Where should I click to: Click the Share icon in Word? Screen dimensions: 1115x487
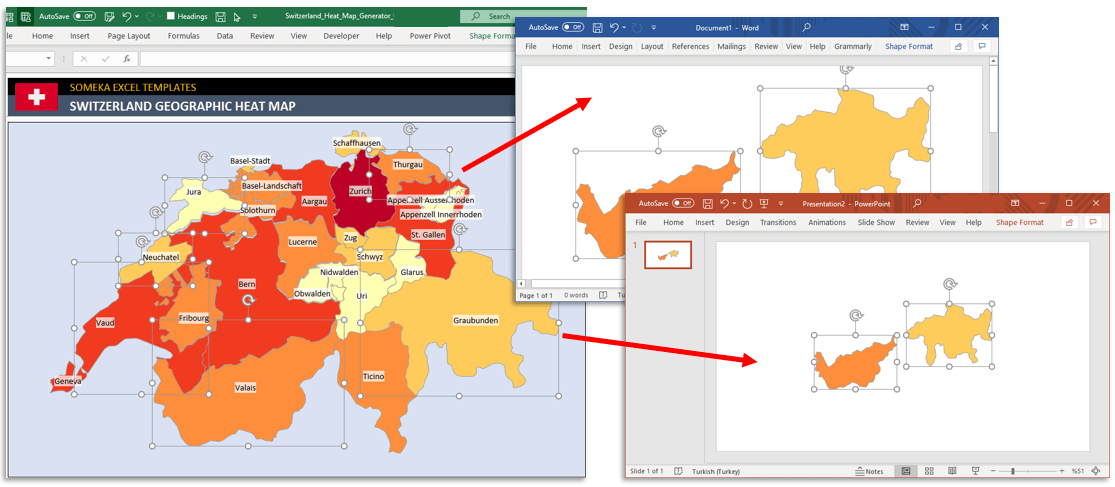(x=959, y=46)
